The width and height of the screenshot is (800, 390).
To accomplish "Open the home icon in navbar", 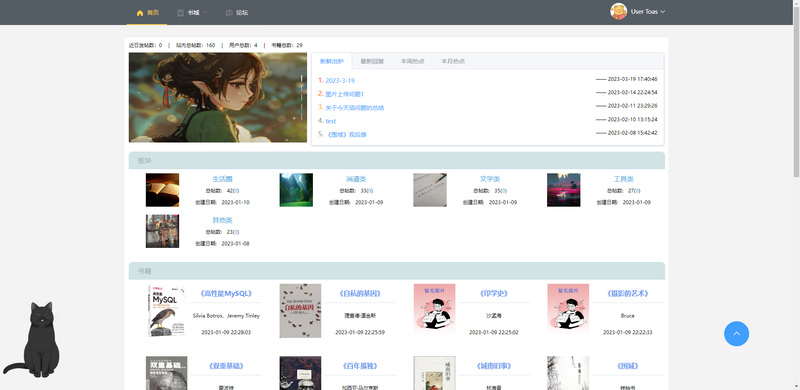I will (140, 13).
